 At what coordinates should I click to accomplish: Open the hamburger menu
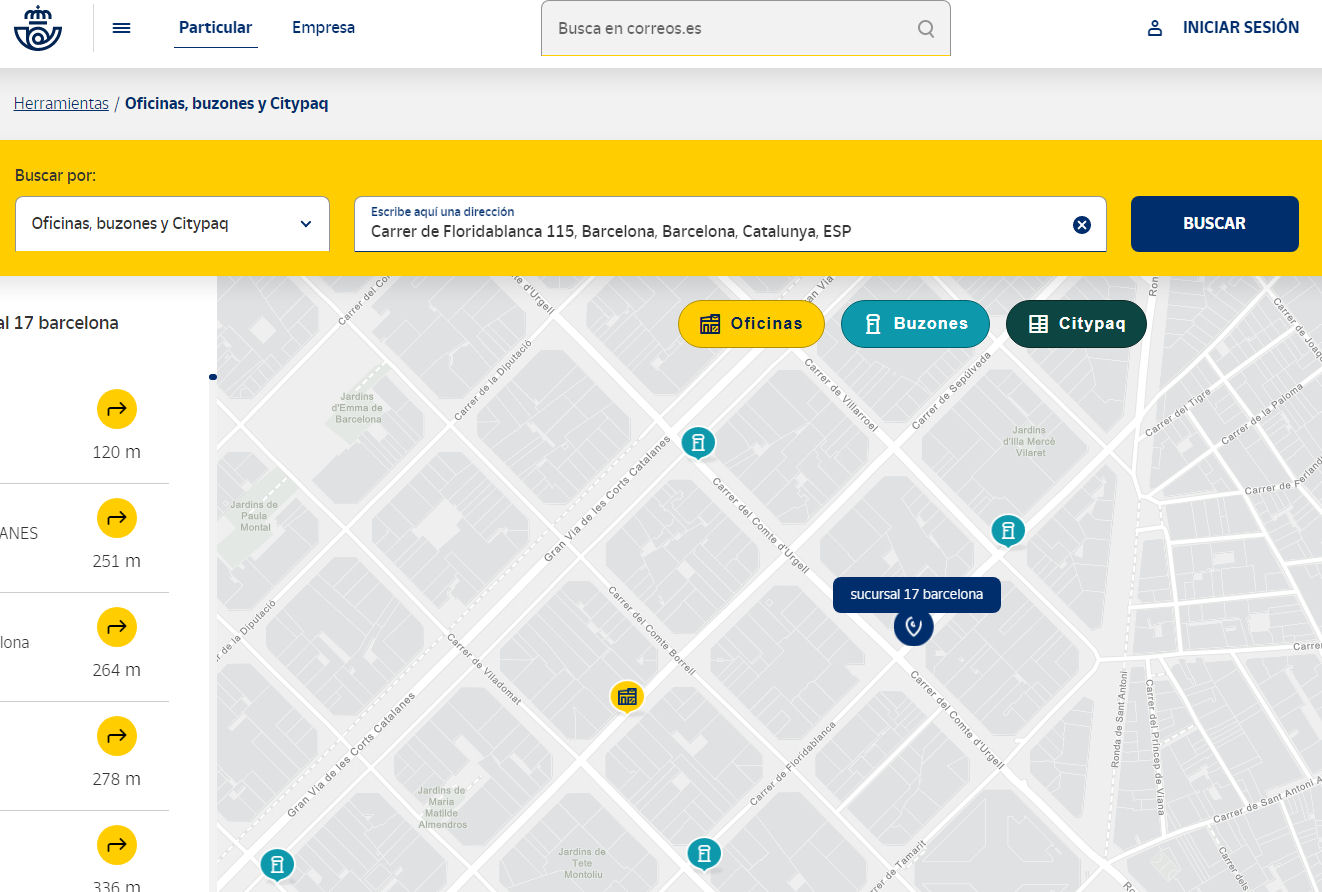click(122, 28)
